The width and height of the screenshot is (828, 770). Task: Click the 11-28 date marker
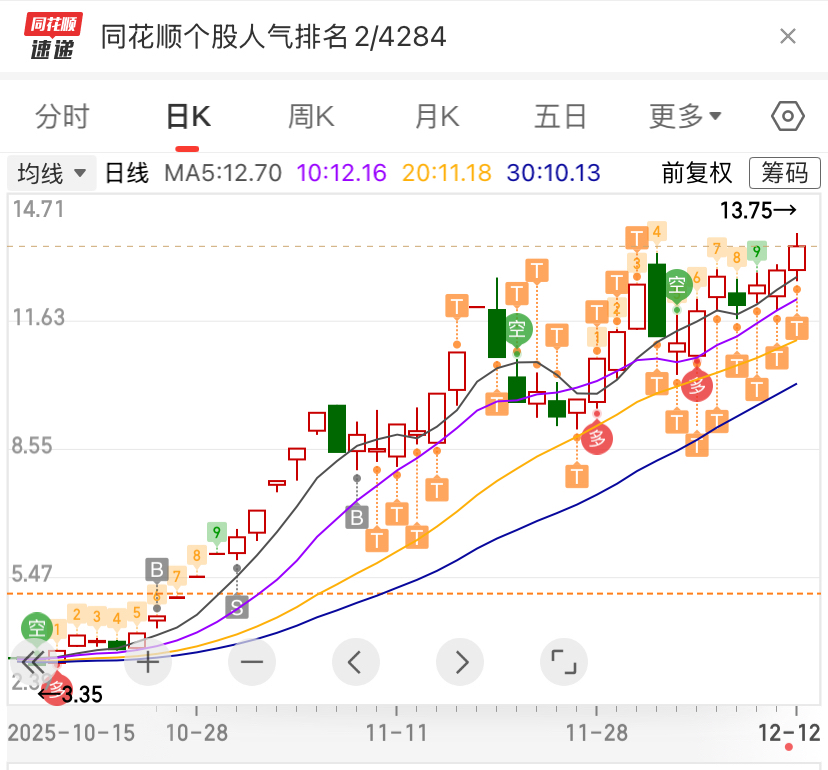597,733
